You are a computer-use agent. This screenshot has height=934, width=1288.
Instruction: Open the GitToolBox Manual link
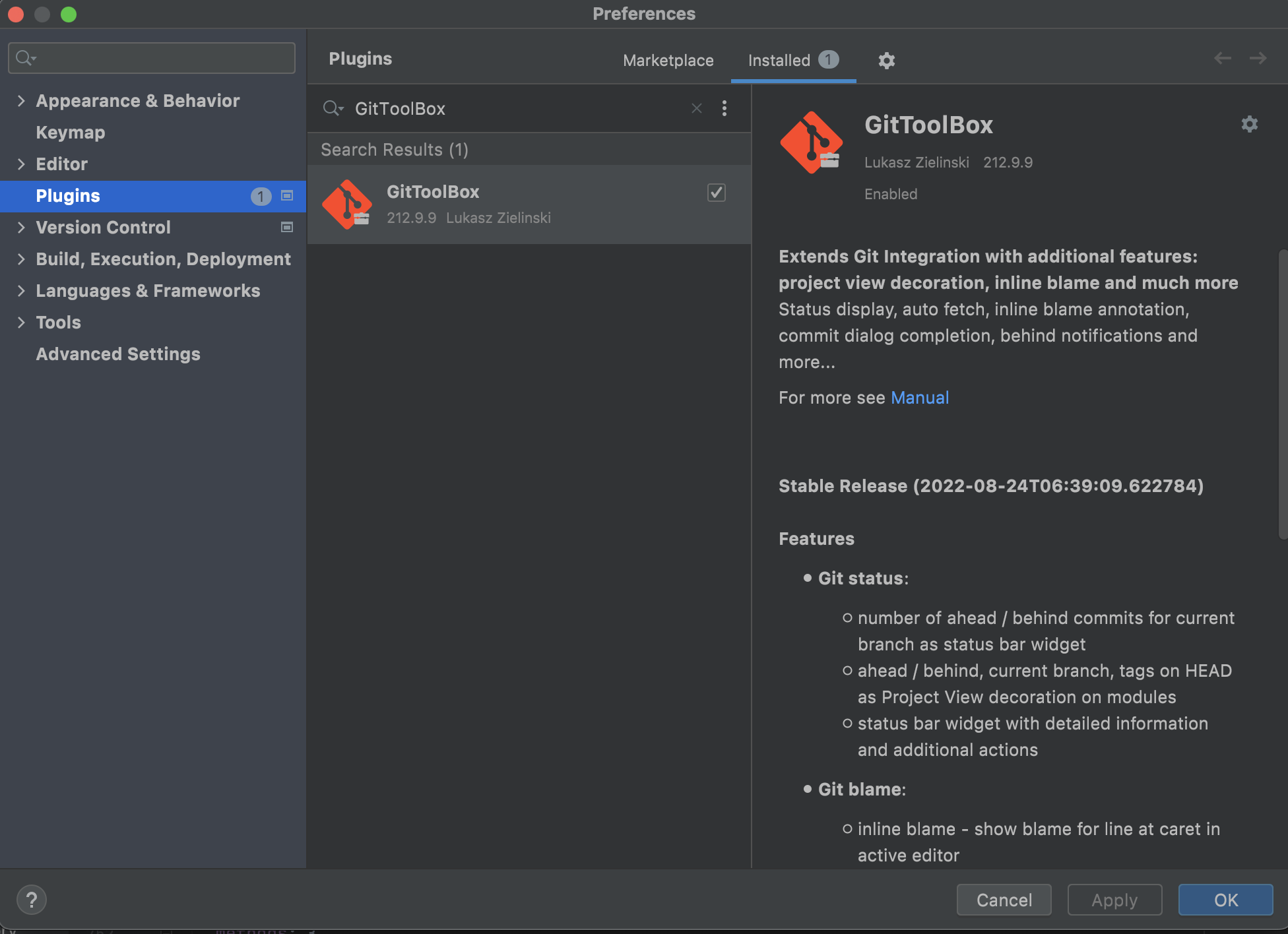pyautogui.click(x=919, y=397)
